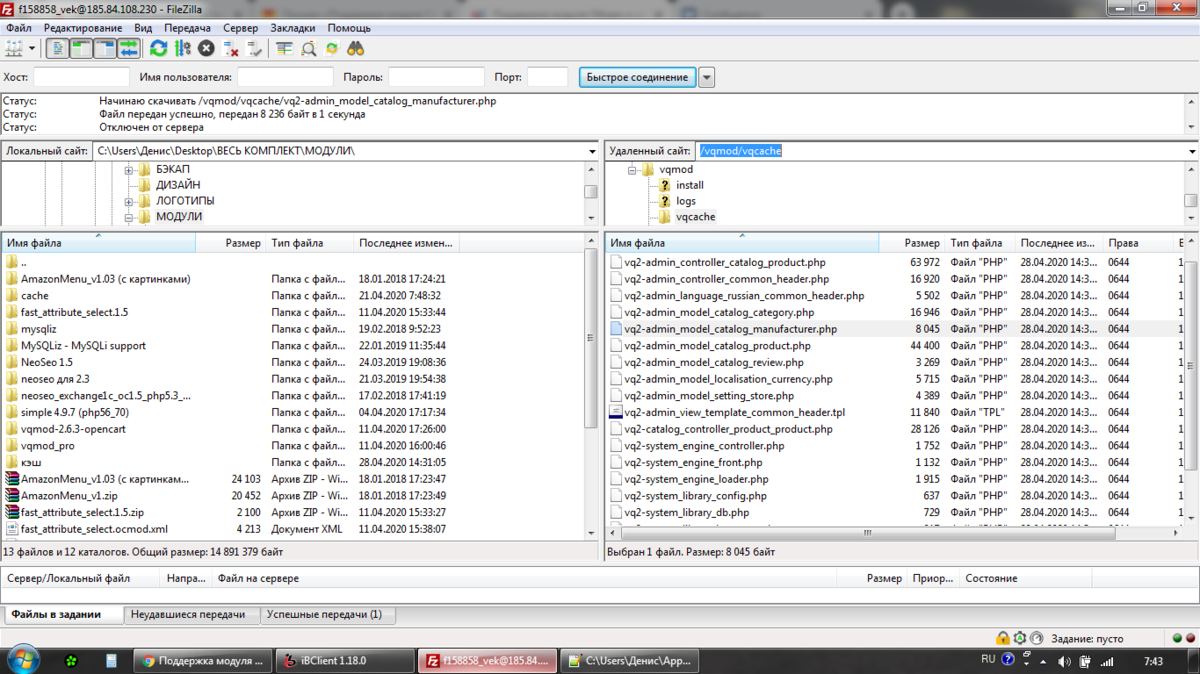Select the install folder in remote tree
The height and width of the screenshot is (674, 1200).
tap(690, 185)
